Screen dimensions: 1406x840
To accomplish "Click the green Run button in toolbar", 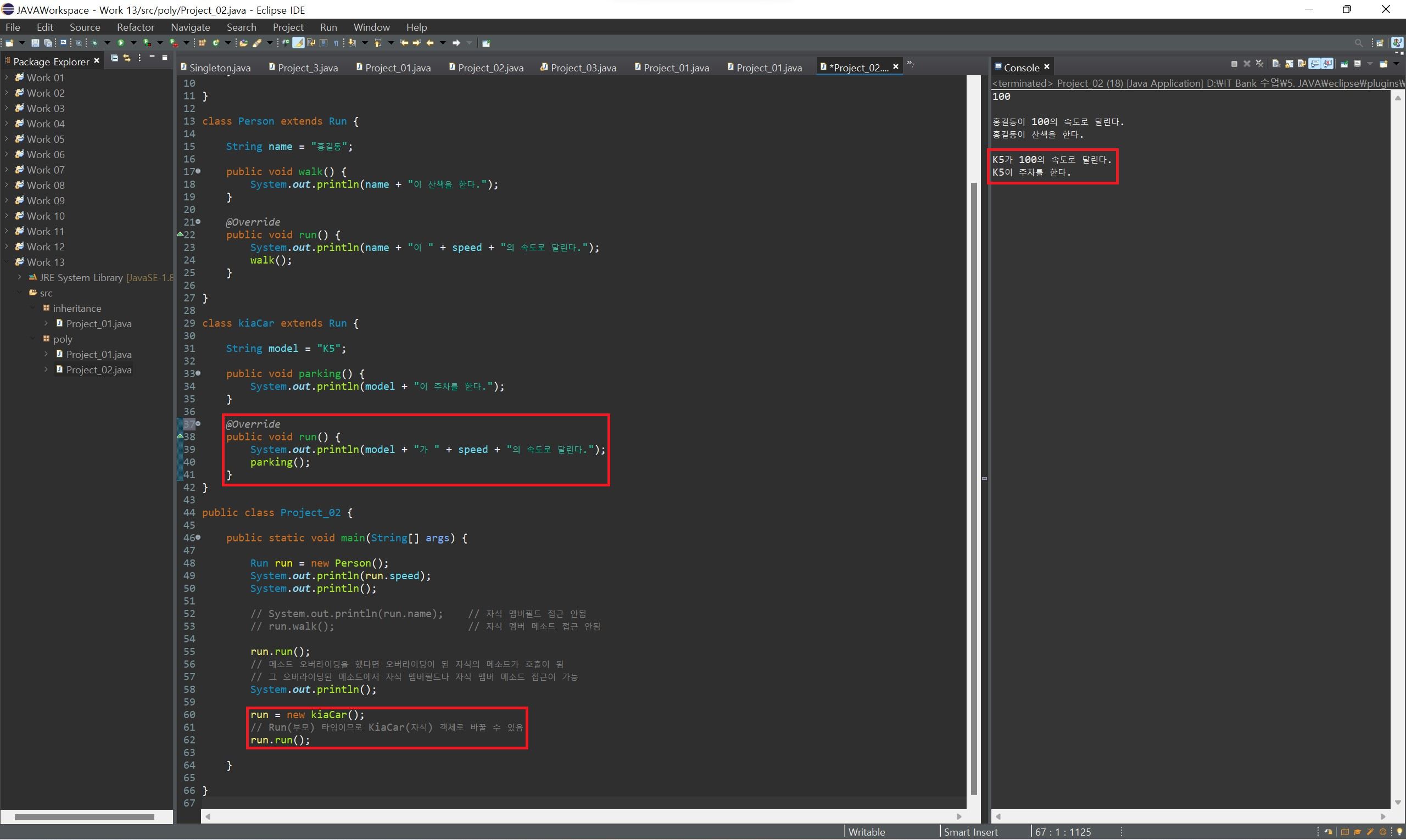I will click(121, 43).
